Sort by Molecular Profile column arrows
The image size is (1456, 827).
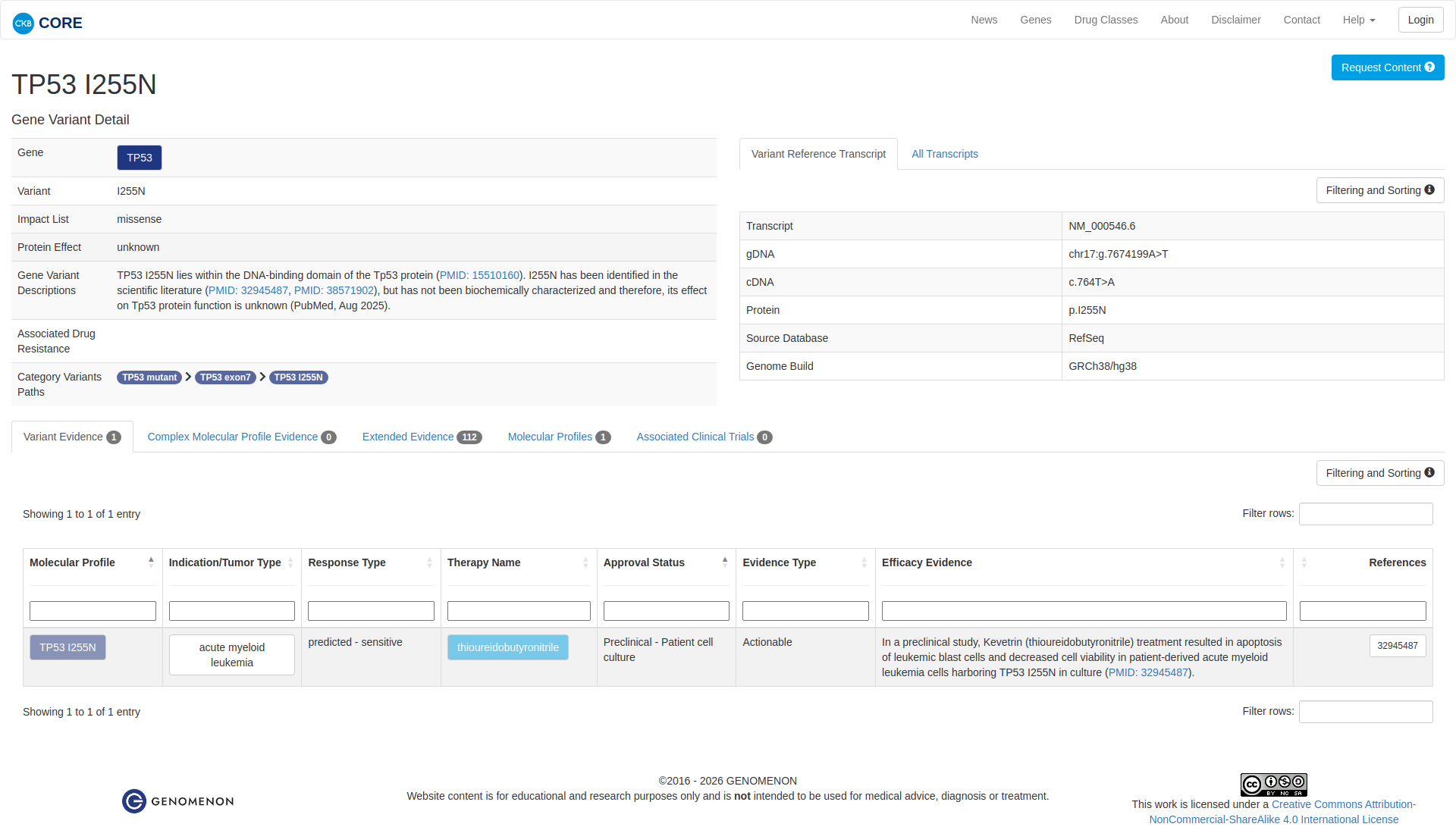151,562
